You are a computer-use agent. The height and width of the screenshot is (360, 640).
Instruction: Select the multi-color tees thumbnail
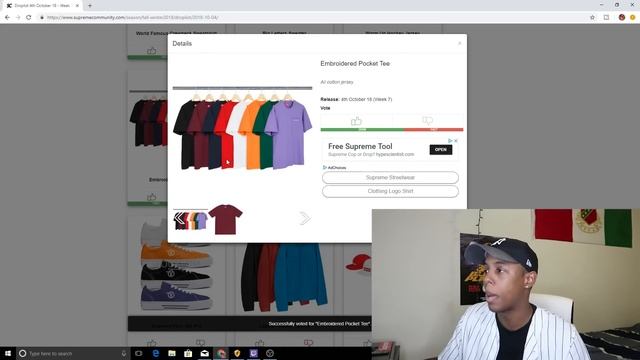pos(190,220)
